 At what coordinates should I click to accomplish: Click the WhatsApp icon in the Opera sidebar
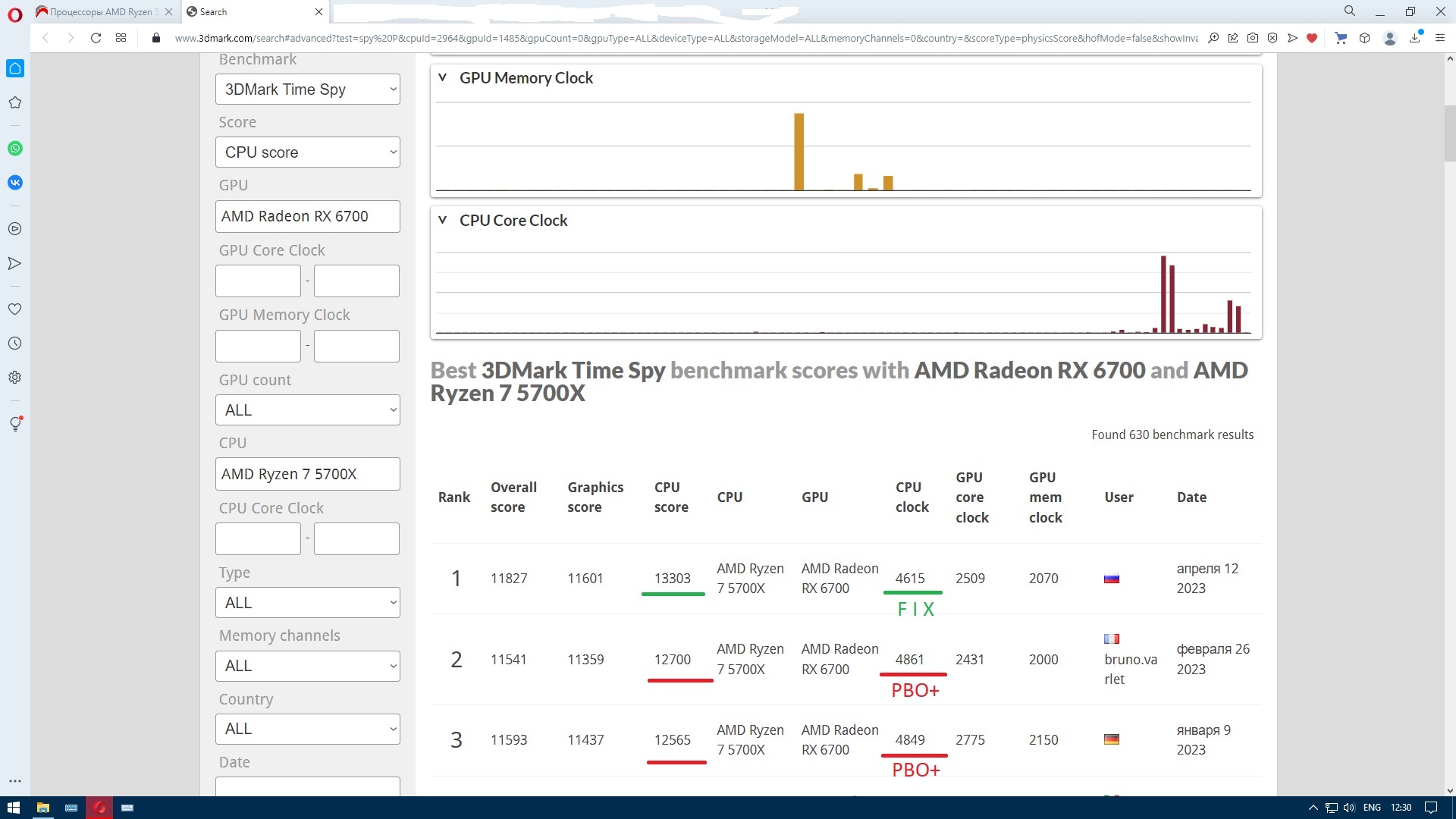pyautogui.click(x=15, y=149)
